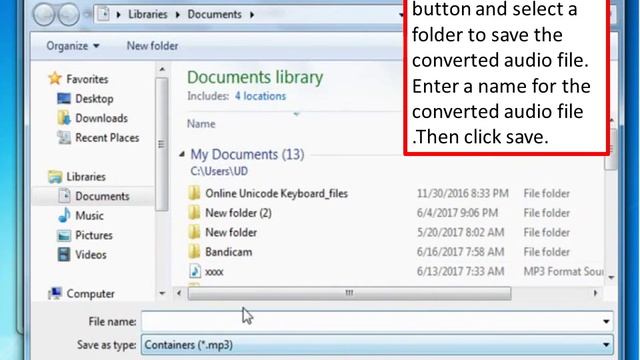Select Videos library in navigation pane
Screen dimensions: 640x360
tap(91, 254)
